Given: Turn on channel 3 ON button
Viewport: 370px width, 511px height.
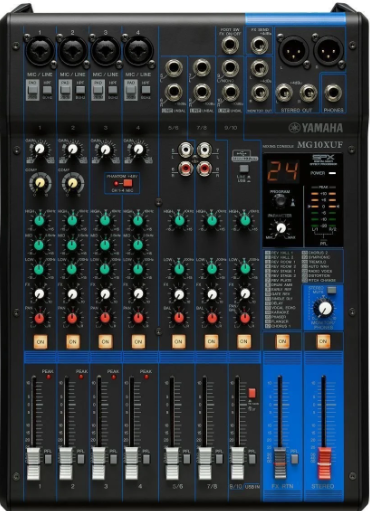Looking at the screenshot, I should (x=105, y=342).
